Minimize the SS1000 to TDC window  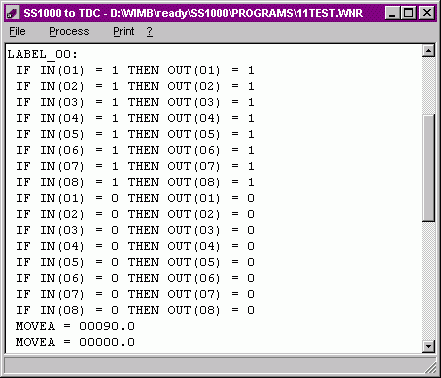click(392, 13)
